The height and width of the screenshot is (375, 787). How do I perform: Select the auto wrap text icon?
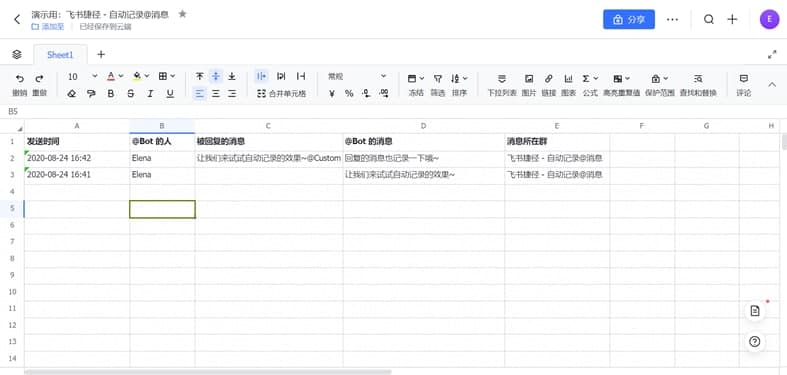281,76
